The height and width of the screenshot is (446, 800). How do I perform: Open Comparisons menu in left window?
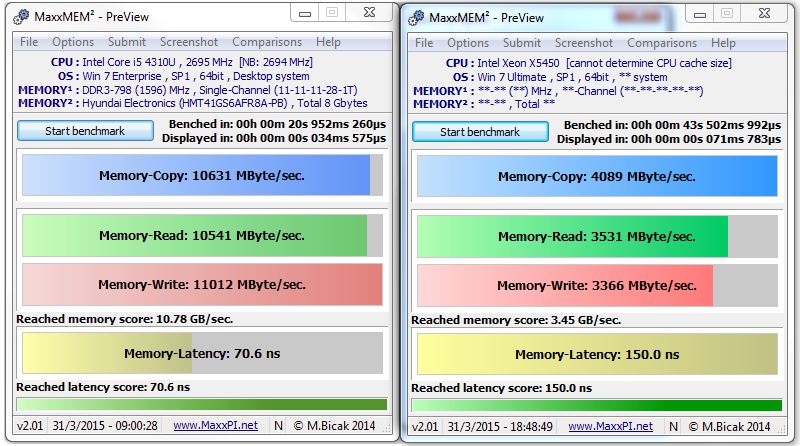pos(267,42)
